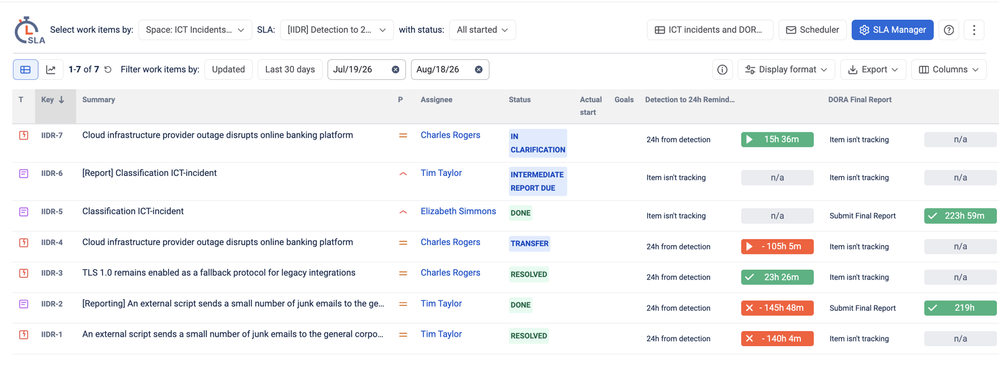Click the IIDR-4 incident type icon
The height and width of the screenshot is (368, 999).
click(x=24, y=242)
